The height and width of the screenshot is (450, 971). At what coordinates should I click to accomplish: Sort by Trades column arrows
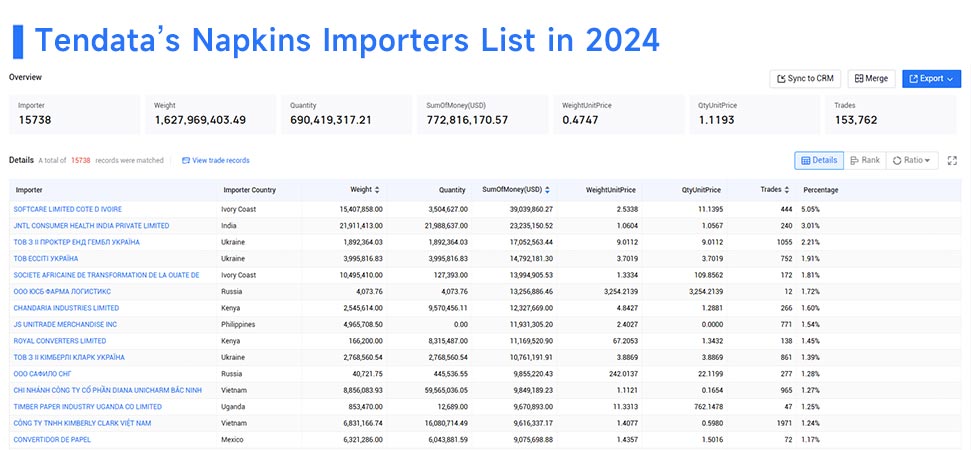(x=786, y=190)
